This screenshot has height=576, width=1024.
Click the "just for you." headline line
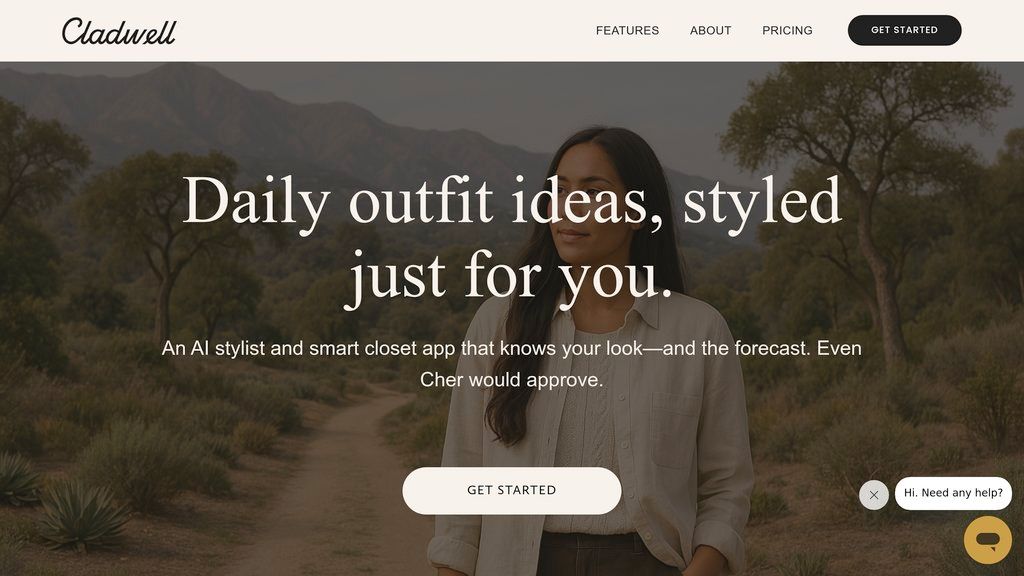(511, 277)
